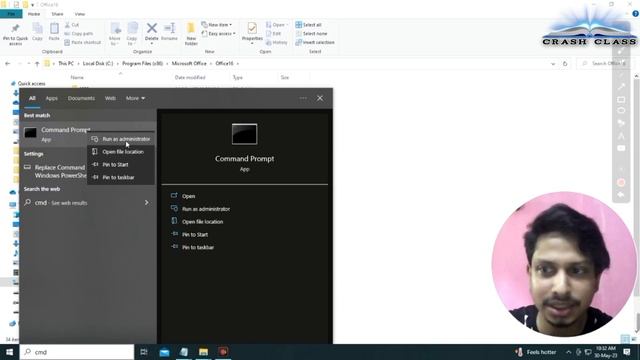Image resolution: width=640 pixels, height=360 pixels.
Task: Open Task View on taskbar
Action: [x=144, y=352]
